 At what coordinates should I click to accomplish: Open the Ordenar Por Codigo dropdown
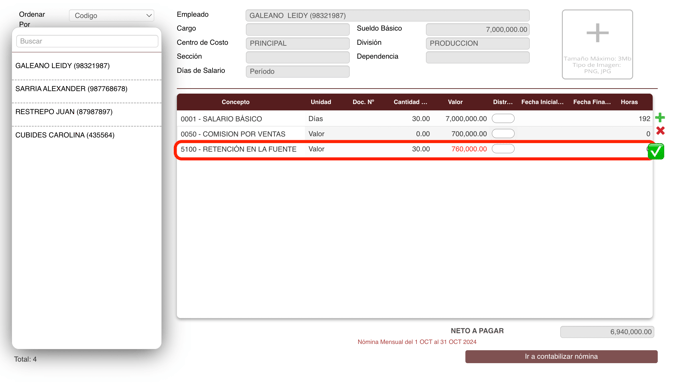click(x=111, y=15)
